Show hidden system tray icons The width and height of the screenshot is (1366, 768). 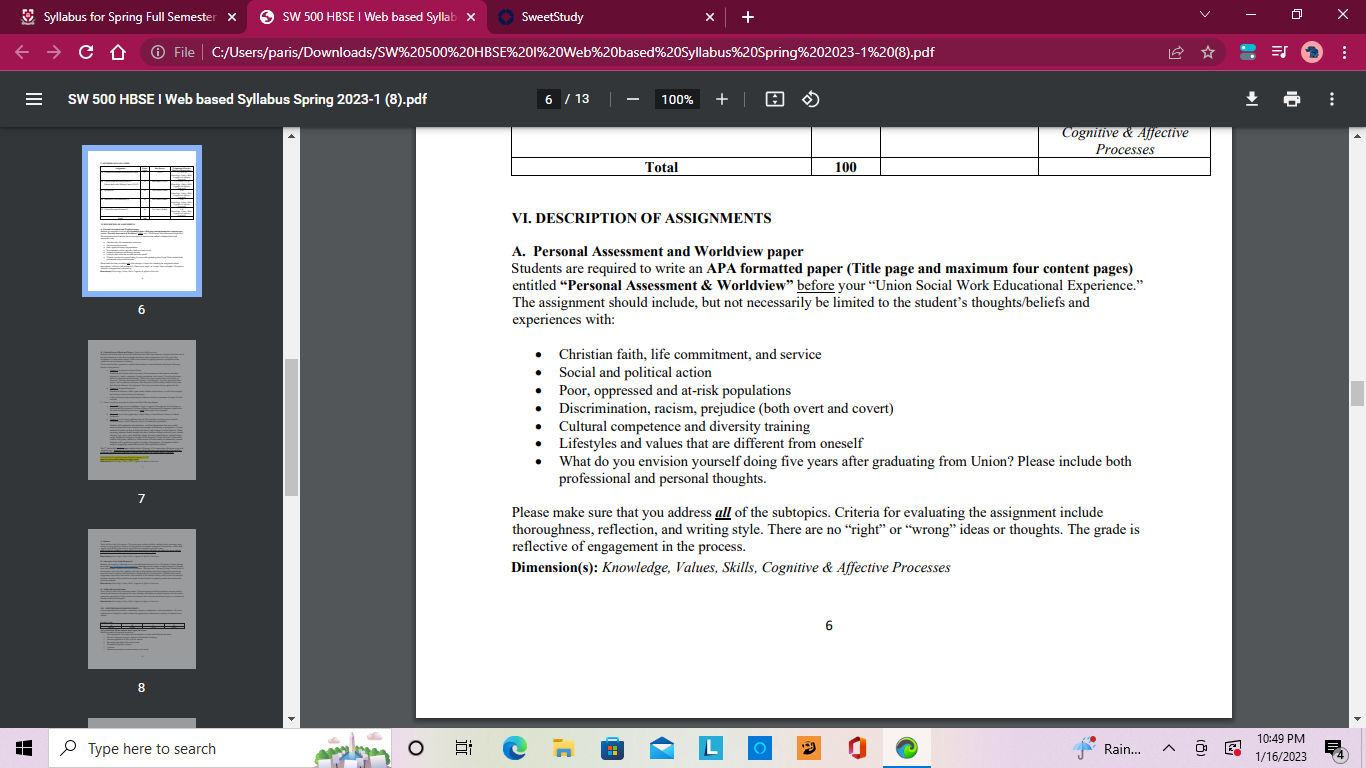[x=1168, y=748]
